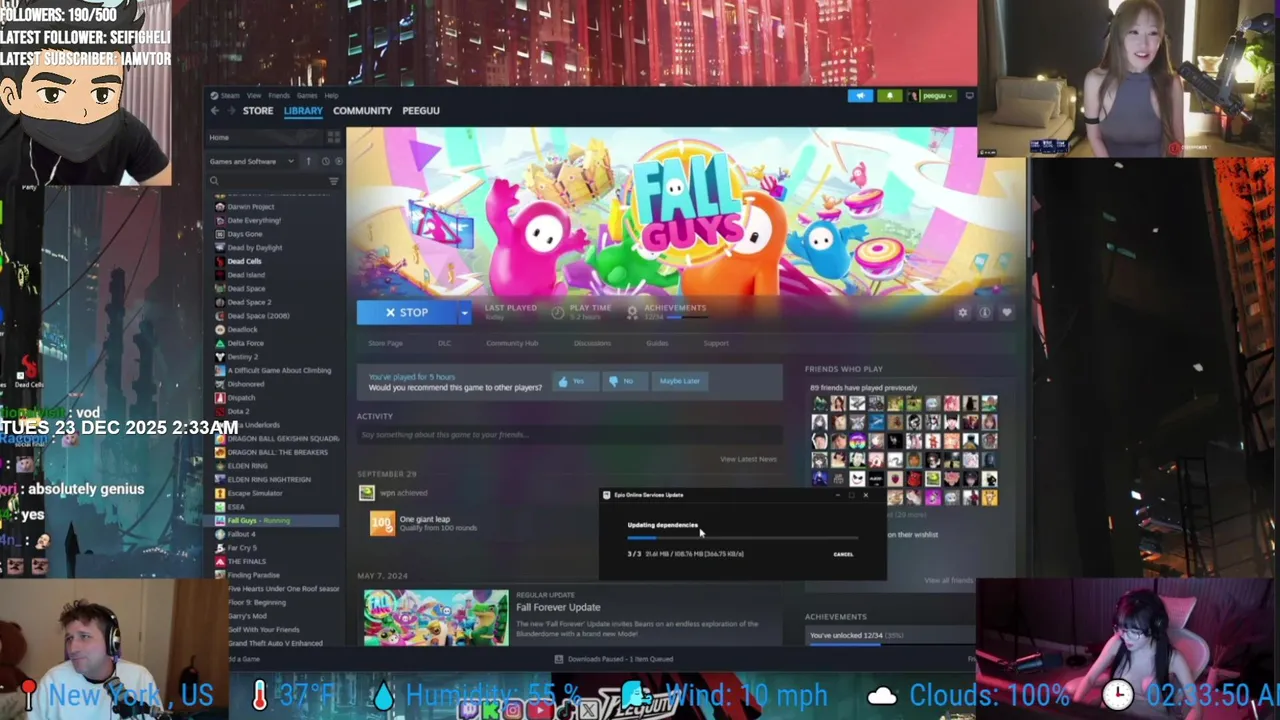The image size is (1280, 720).
Task: Open the Steam announcements megaphone icon
Action: point(860,96)
